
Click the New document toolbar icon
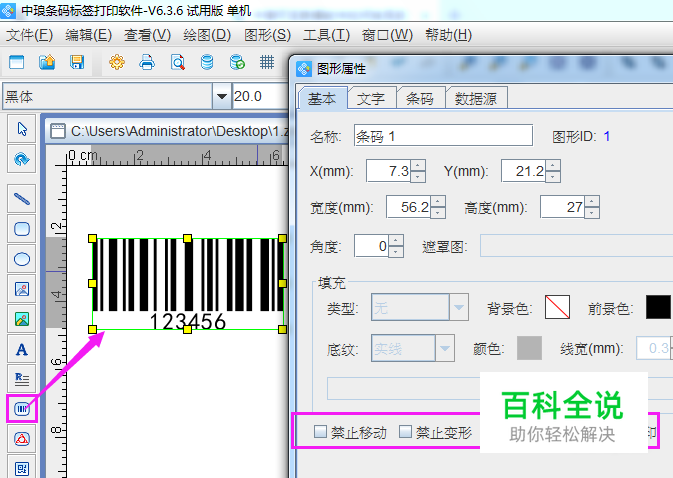pos(17,63)
